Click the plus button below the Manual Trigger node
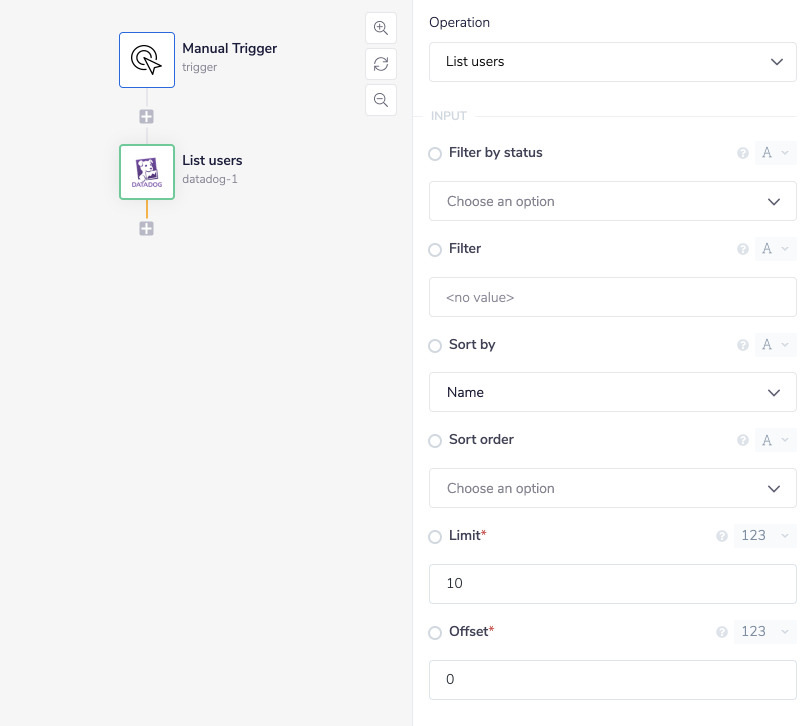 coord(146,116)
